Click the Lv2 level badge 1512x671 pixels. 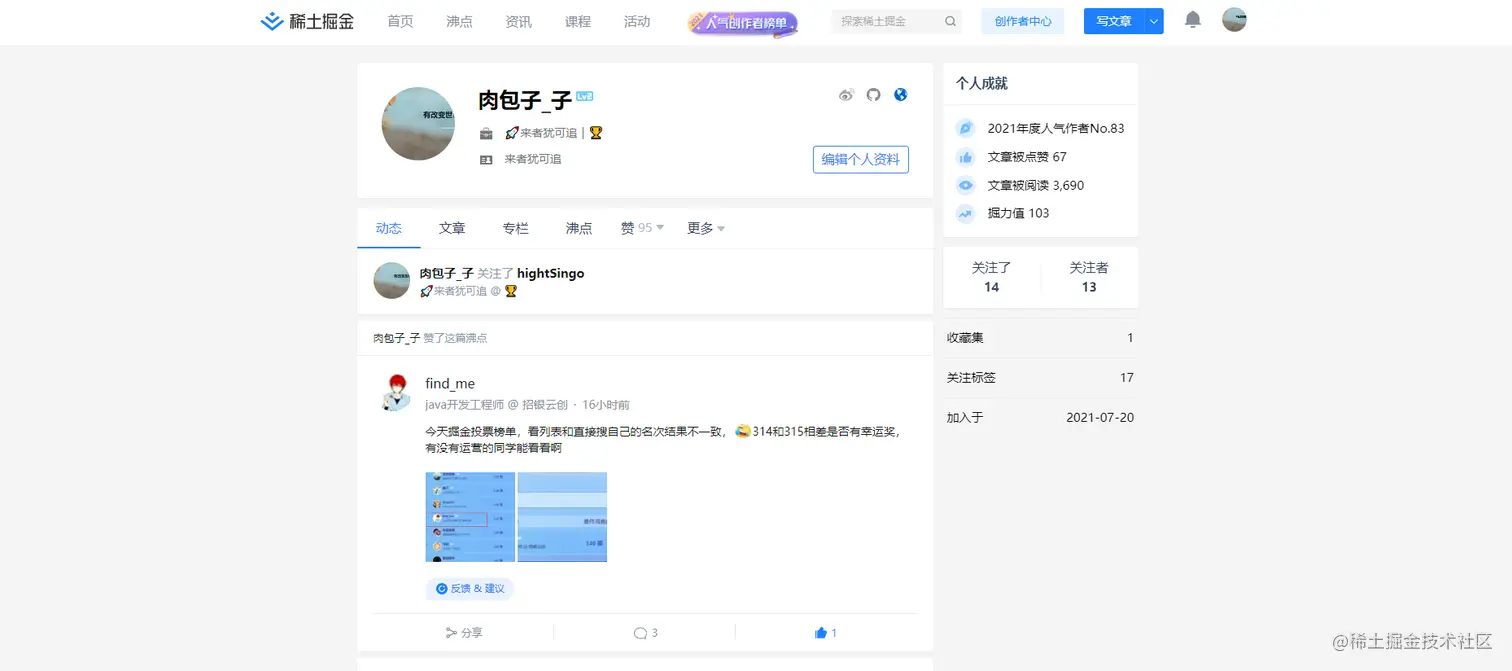[x=584, y=97]
